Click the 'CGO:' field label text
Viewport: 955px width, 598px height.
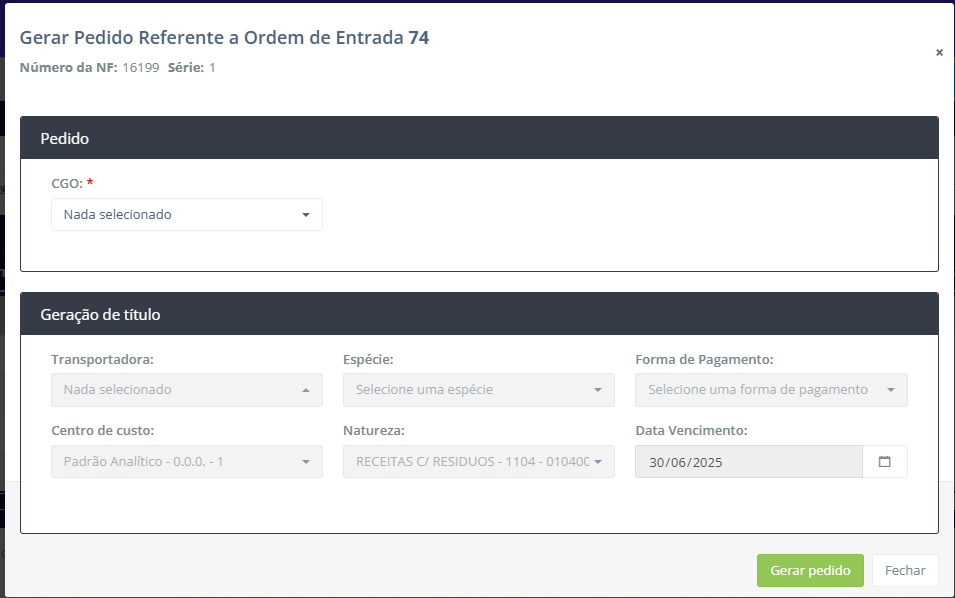coord(66,184)
